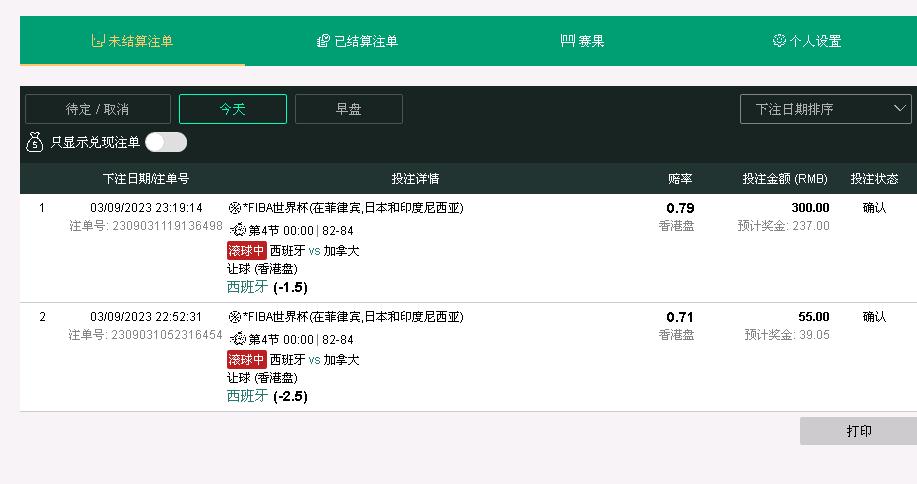
Task: Click the 滚球中 badge on bet 2
Action: coord(247,359)
